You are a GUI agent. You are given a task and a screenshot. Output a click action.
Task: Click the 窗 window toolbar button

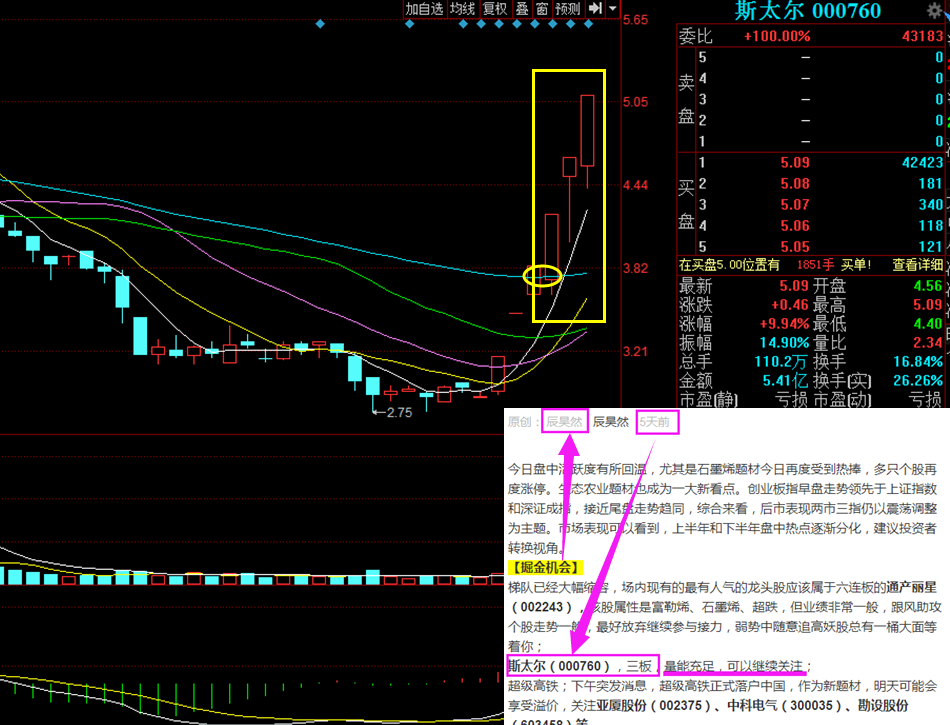point(542,8)
